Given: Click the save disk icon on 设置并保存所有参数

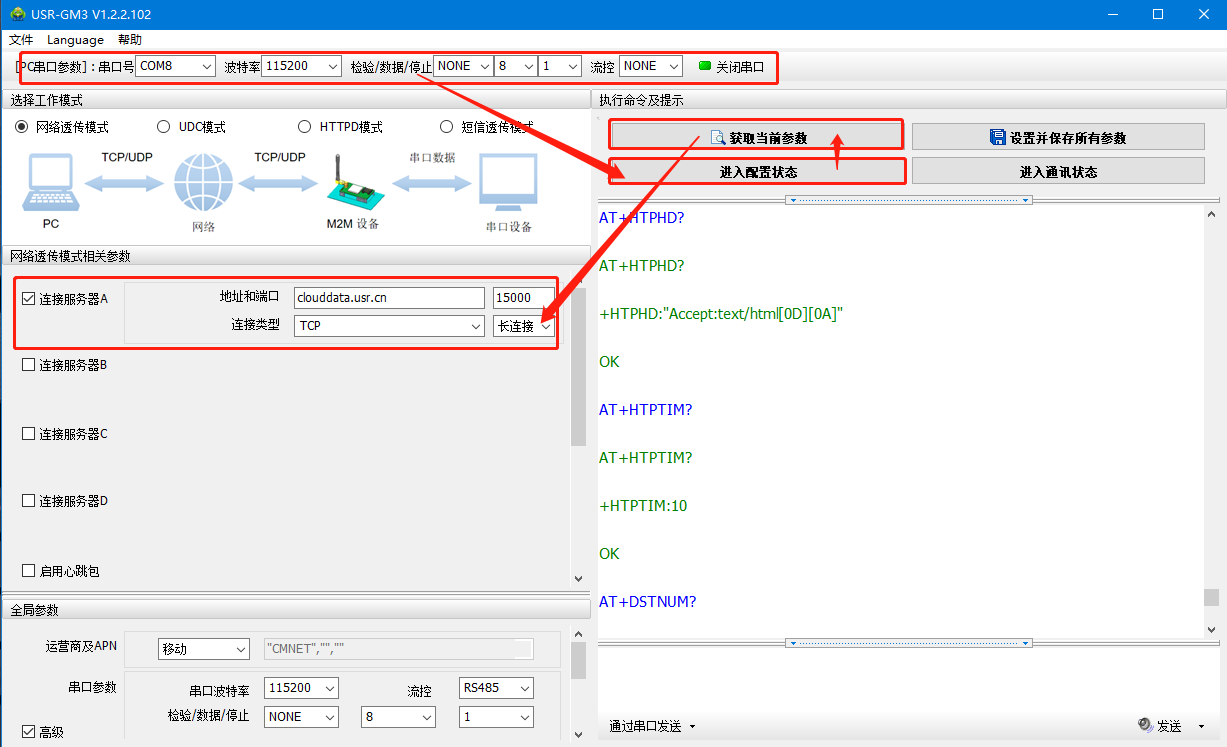Looking at the screenshot, I should (996, 137).
